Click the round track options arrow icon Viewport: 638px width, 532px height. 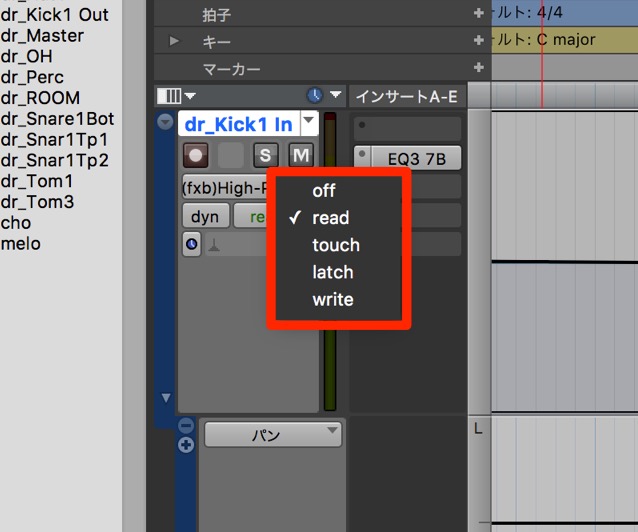[165, 122]
